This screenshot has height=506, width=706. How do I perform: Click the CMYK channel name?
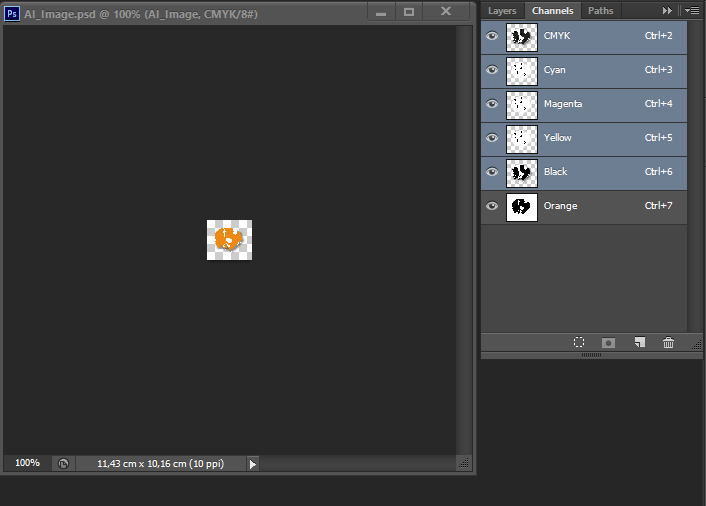tap(557, 36)
